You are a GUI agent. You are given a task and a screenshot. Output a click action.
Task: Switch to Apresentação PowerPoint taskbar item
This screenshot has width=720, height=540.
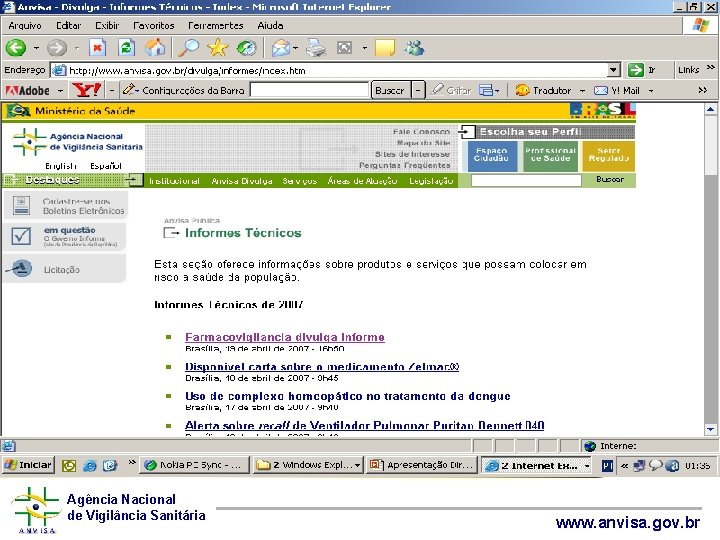click(x=422, y=465)
